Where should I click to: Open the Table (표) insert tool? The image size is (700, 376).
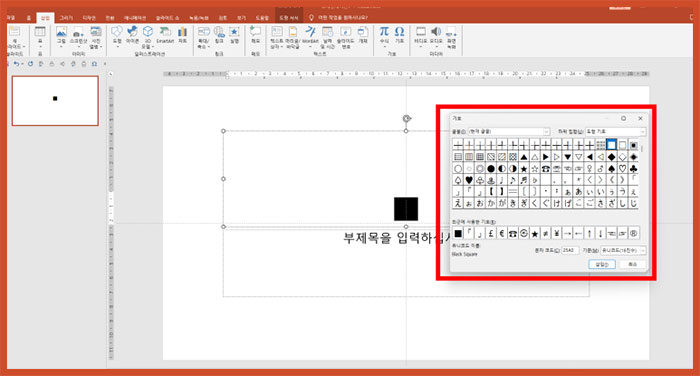tap(40, 37)
